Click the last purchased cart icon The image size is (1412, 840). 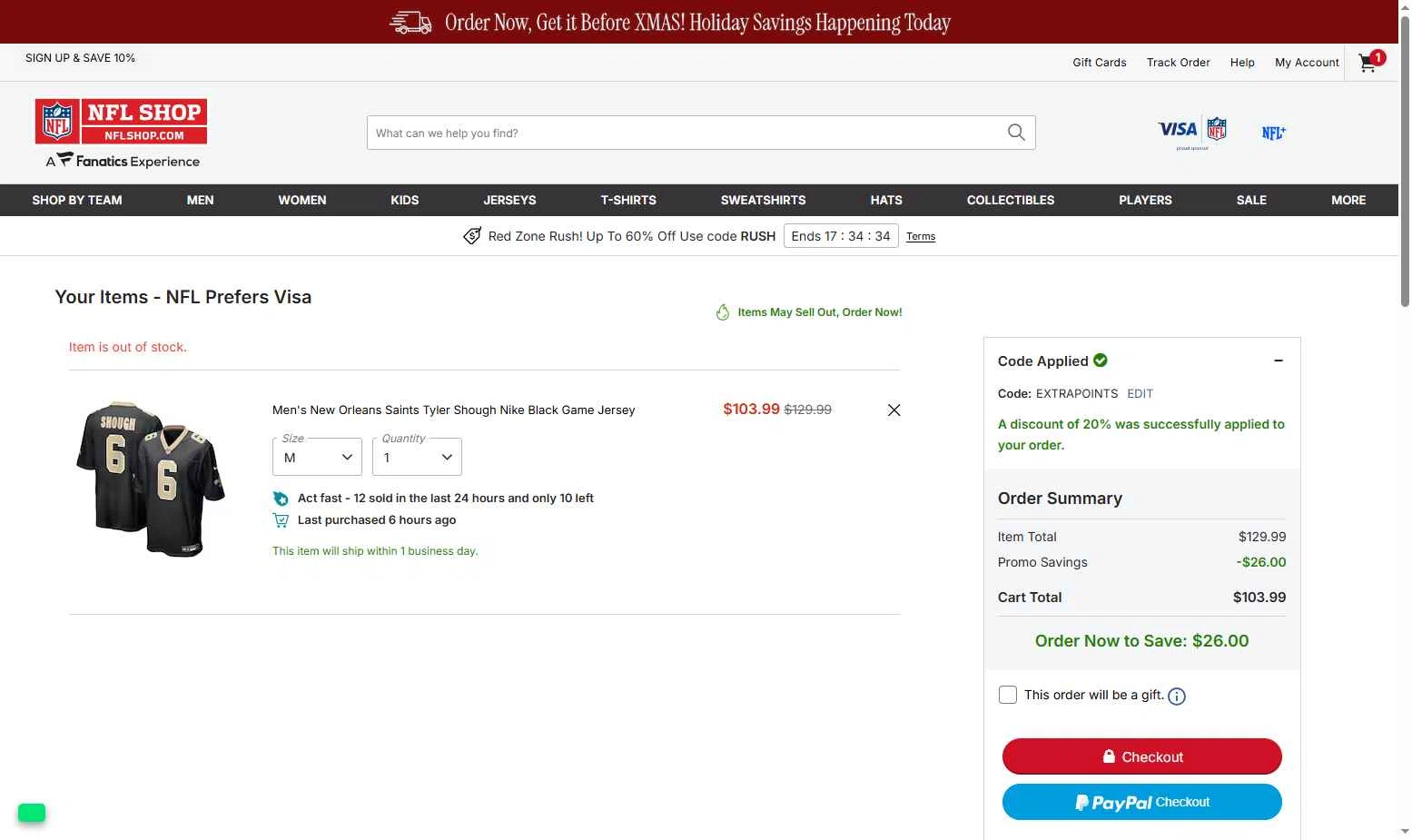[x=281, y=520]
